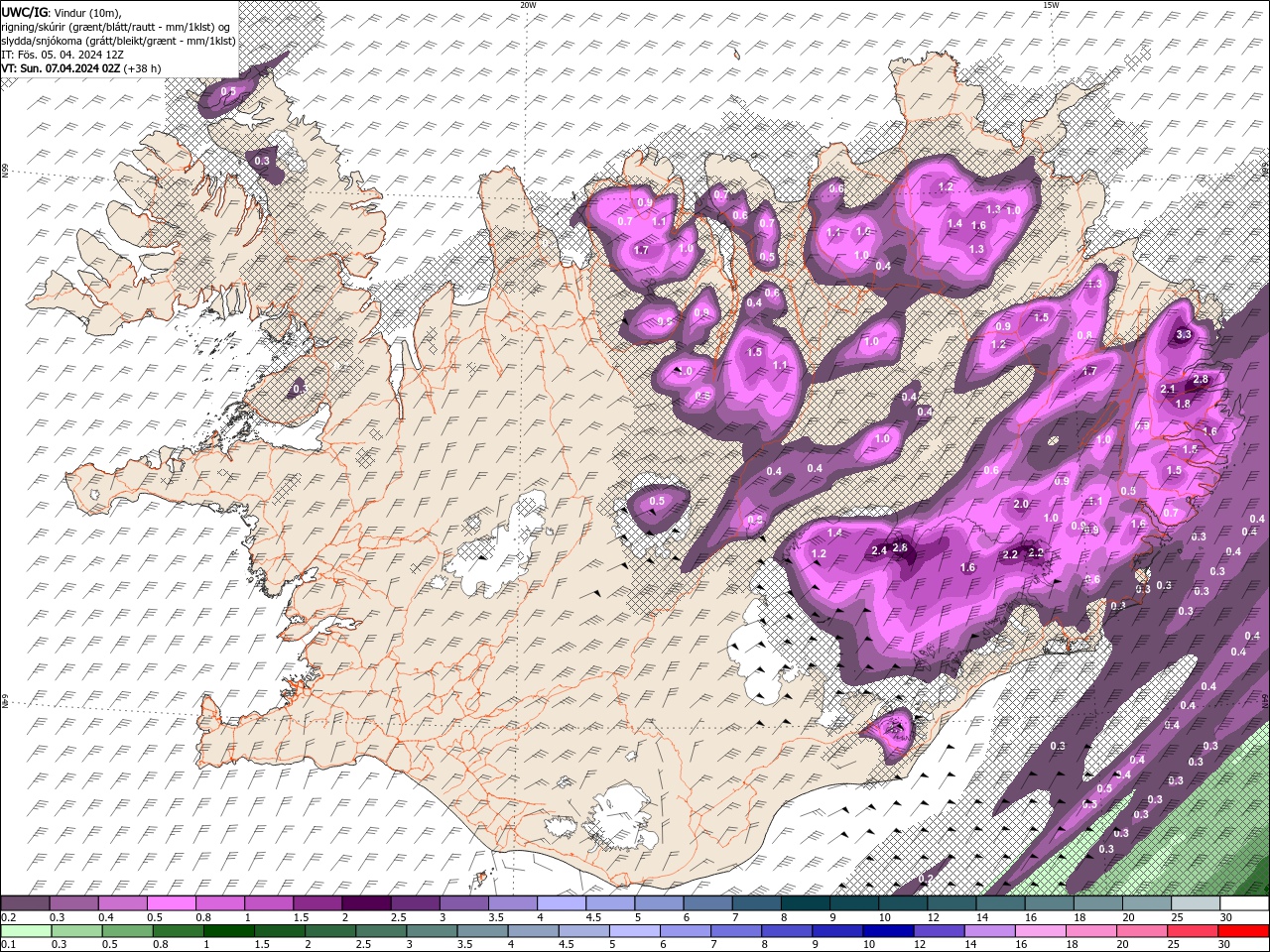
Task: Click the 'slydda/snjókoma' legend description line
Action: point(118,40)
